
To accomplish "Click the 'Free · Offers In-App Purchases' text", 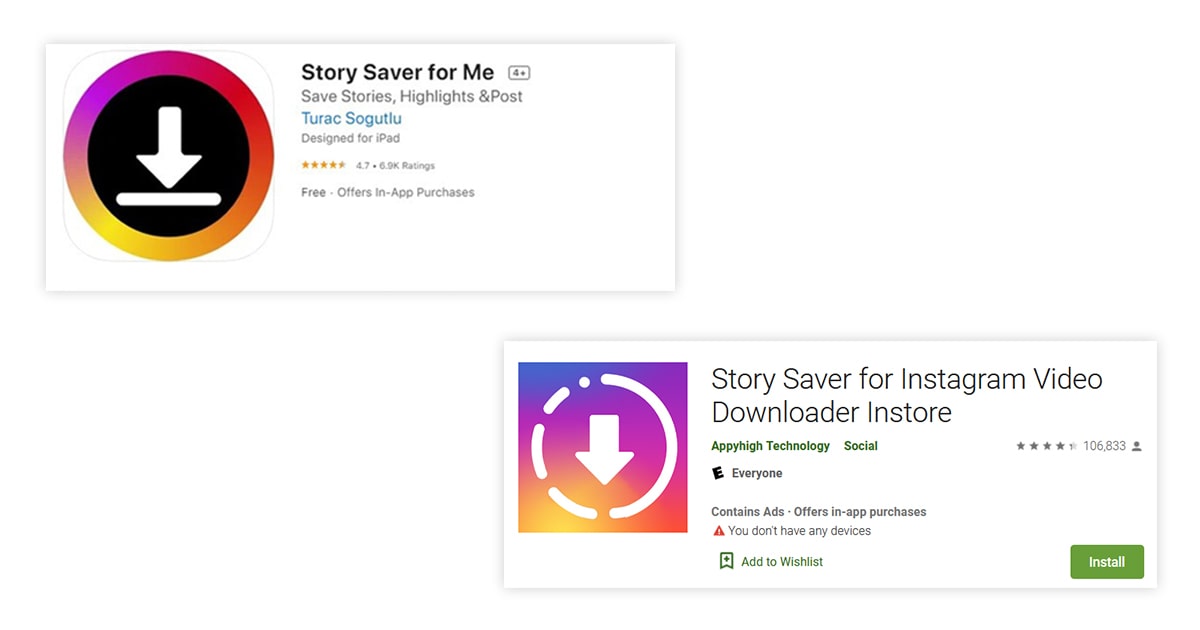I will click(387, 192).
